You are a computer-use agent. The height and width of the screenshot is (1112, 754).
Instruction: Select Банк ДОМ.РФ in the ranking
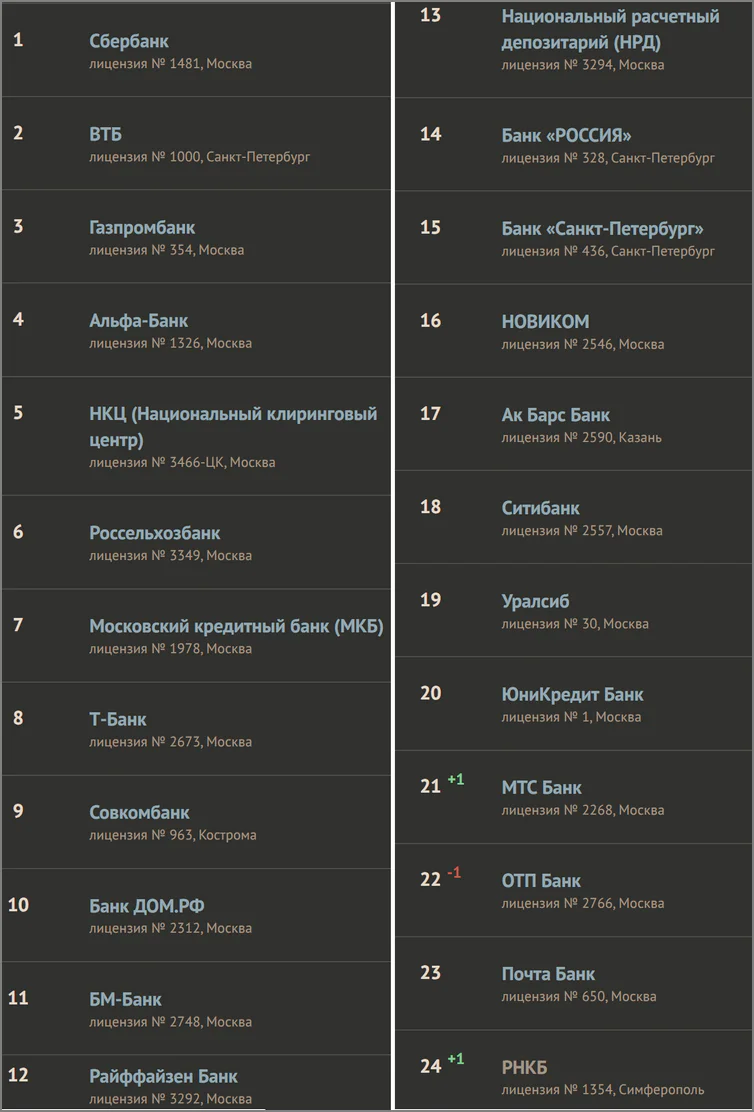147,906
